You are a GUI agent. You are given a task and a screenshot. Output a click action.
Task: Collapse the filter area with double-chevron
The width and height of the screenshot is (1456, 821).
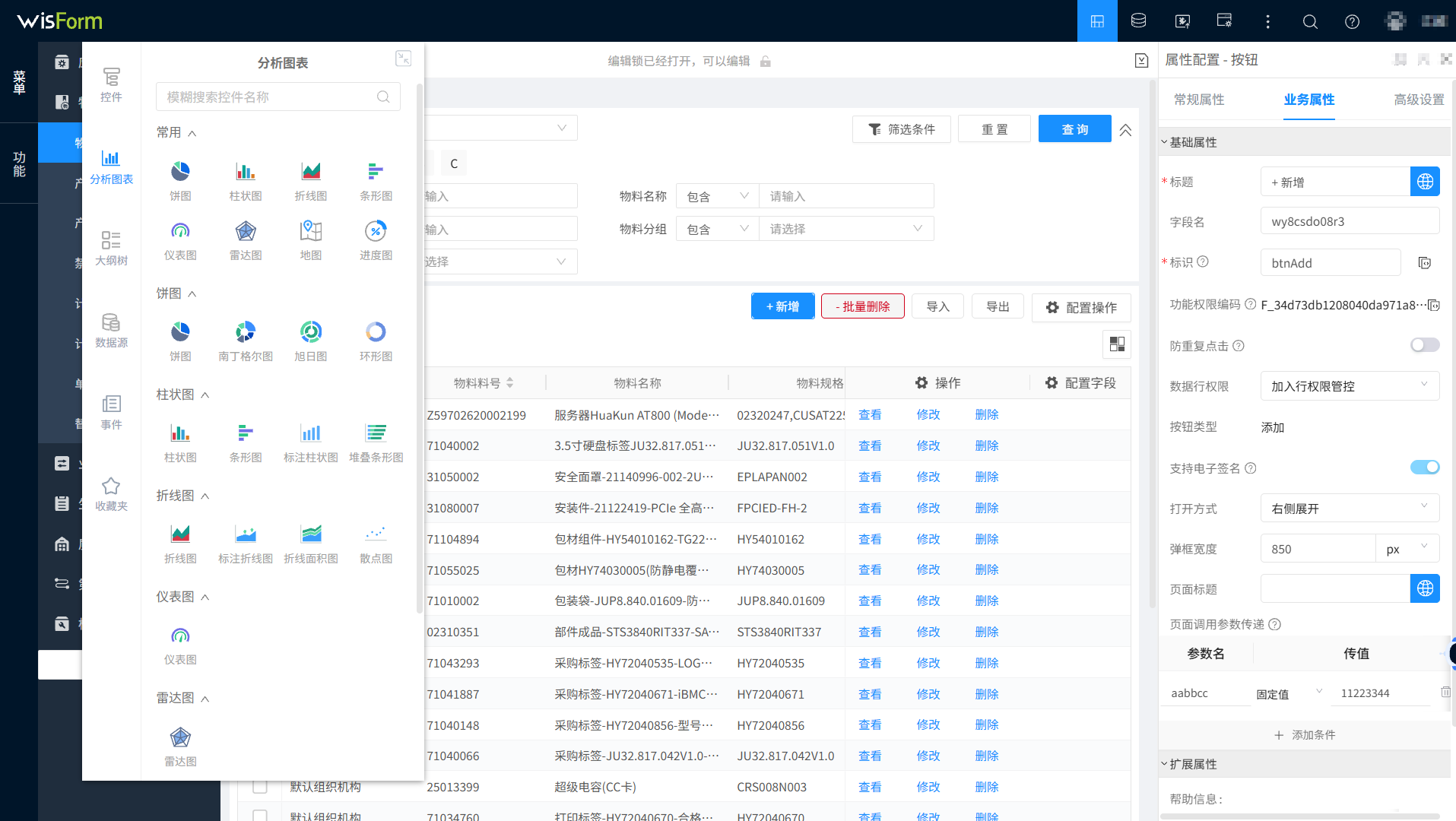(1125, 130)
